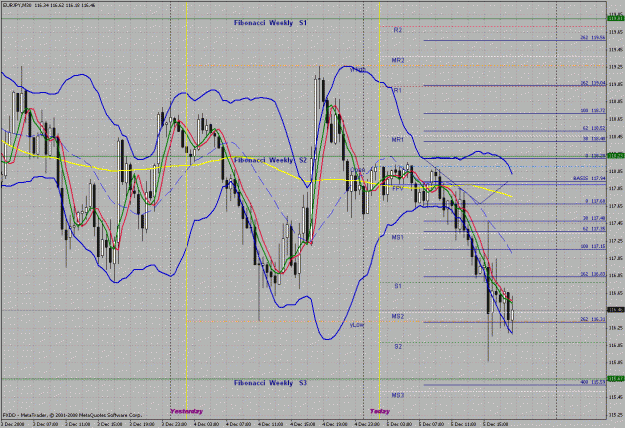
Task: Click the FXDD MetaTrader copyright text
Action: (72, 415)
